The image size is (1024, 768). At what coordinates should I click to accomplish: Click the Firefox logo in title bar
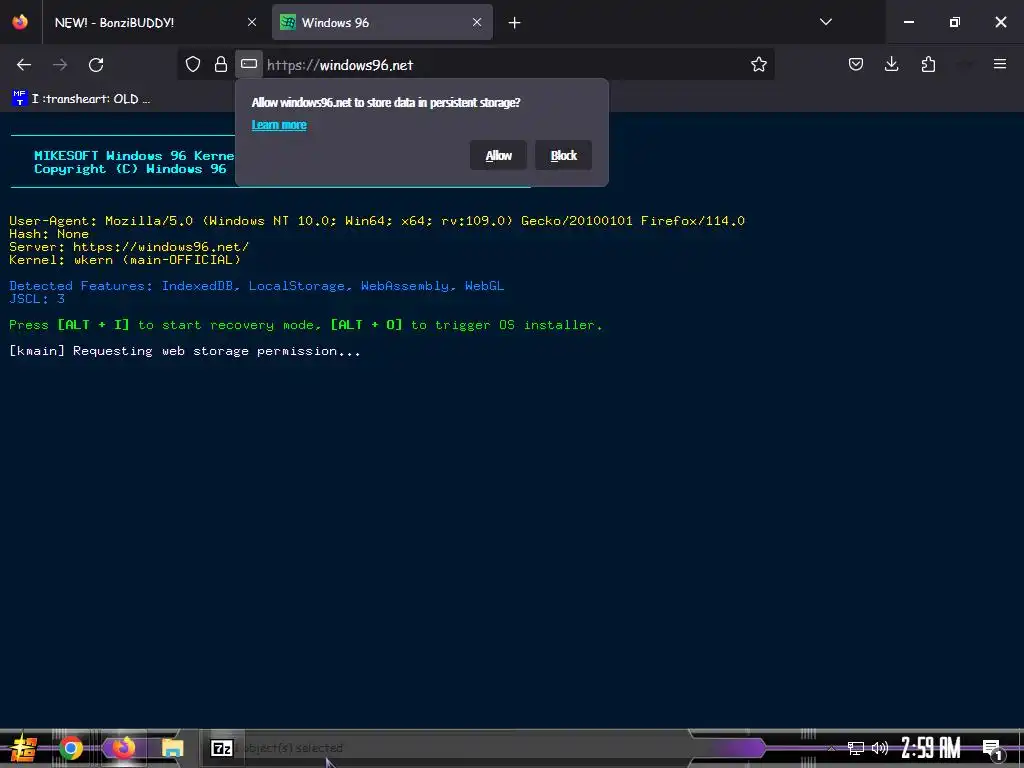tap(20, 22)
